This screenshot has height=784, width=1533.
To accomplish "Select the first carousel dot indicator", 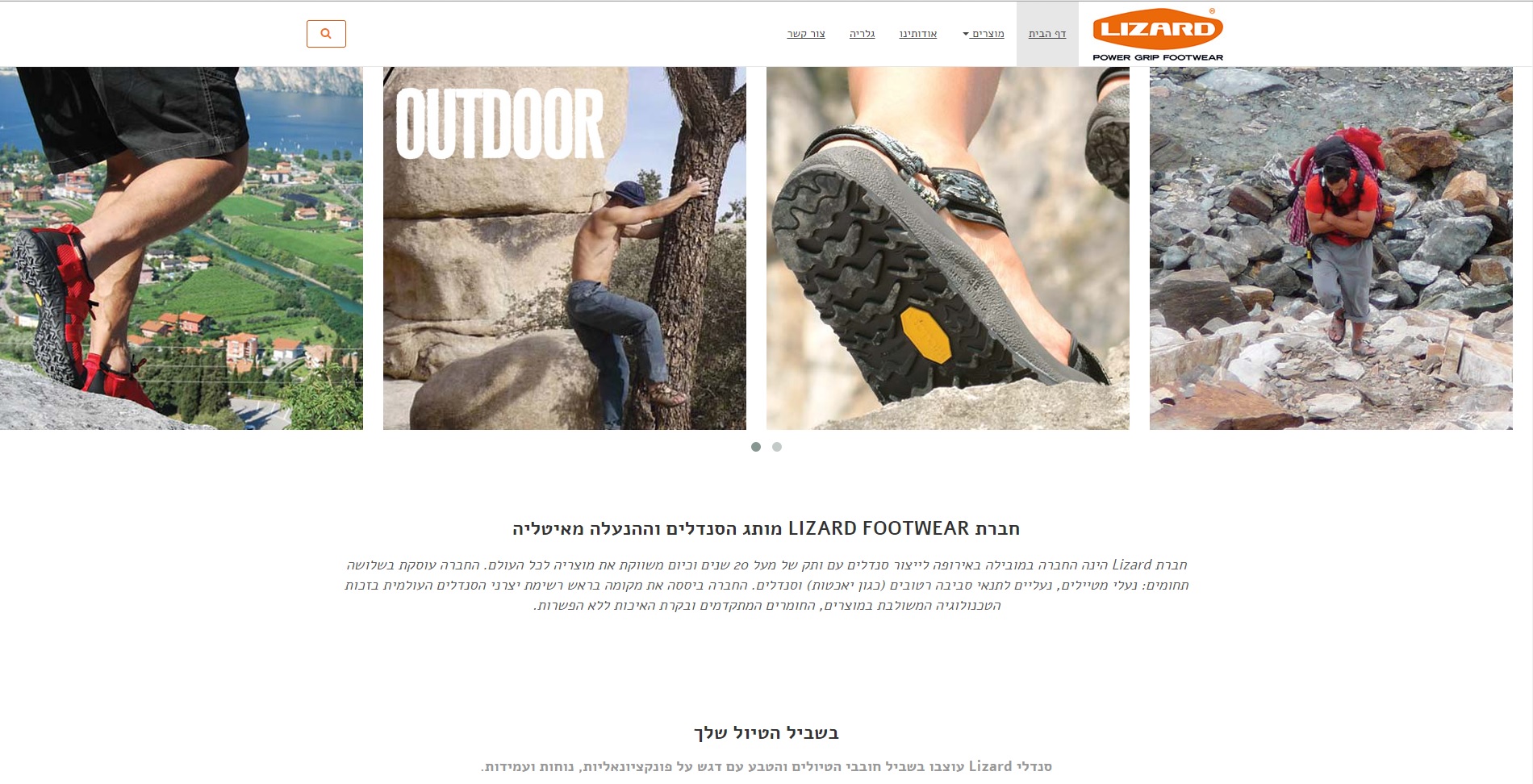I will (x=756, y=447).
